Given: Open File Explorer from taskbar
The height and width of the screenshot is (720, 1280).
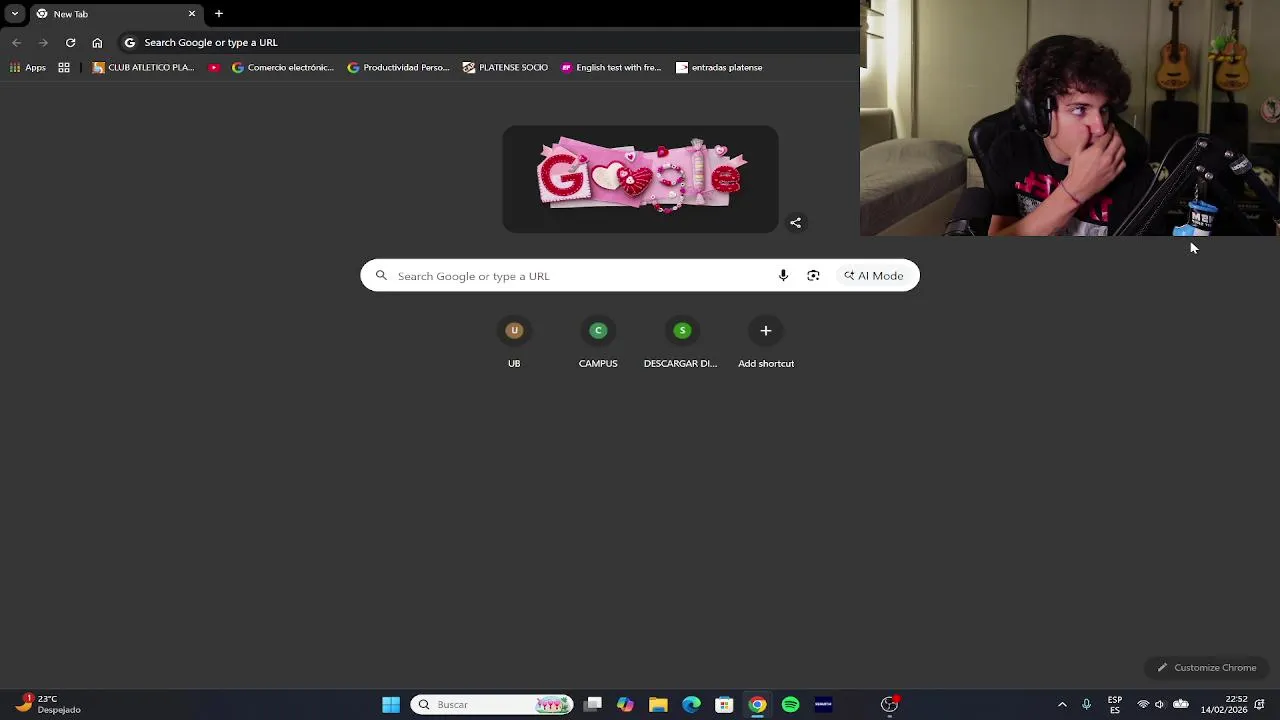Looking at the screenshot, I should coord(658,705).
